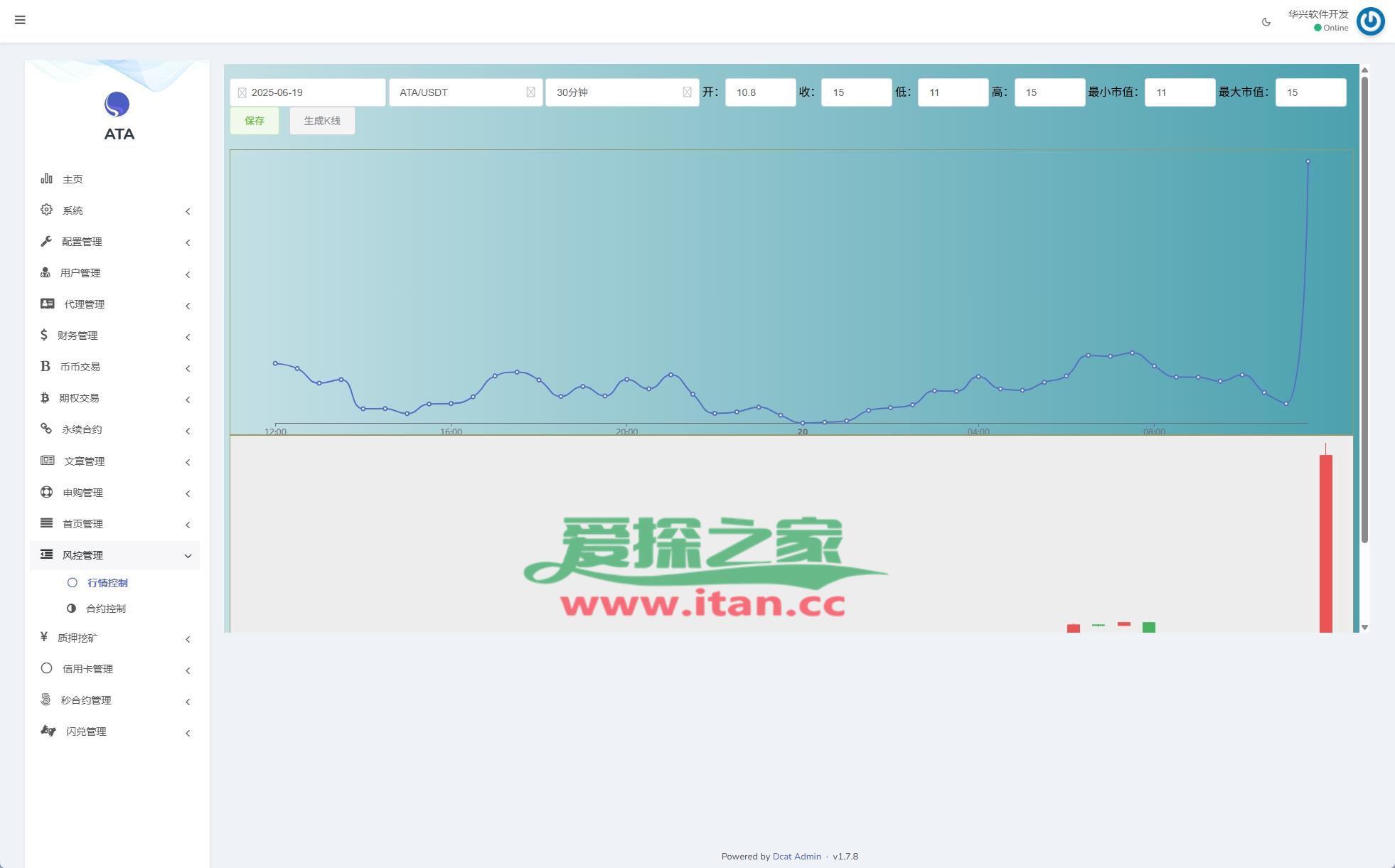Expand the 财务管理 menu chevron
This screenshot has width=1395, height=868.
coord(188,337)
